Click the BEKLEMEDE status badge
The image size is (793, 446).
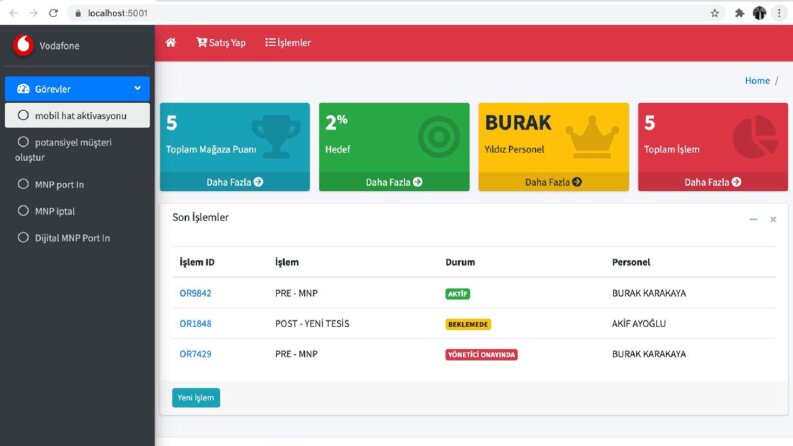tap(468, 324)
